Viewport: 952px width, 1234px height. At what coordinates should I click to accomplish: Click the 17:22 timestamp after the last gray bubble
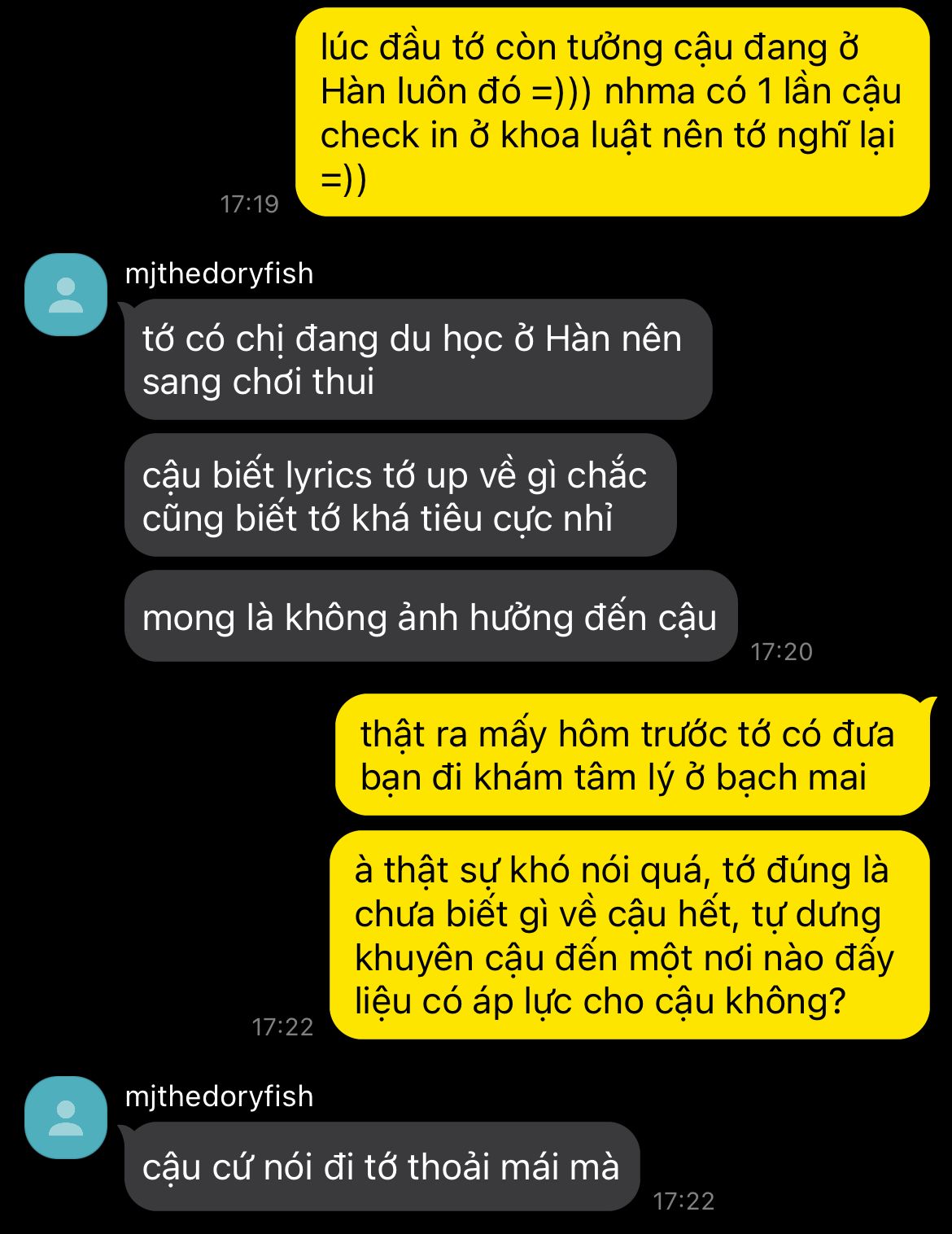point(683,1201)
